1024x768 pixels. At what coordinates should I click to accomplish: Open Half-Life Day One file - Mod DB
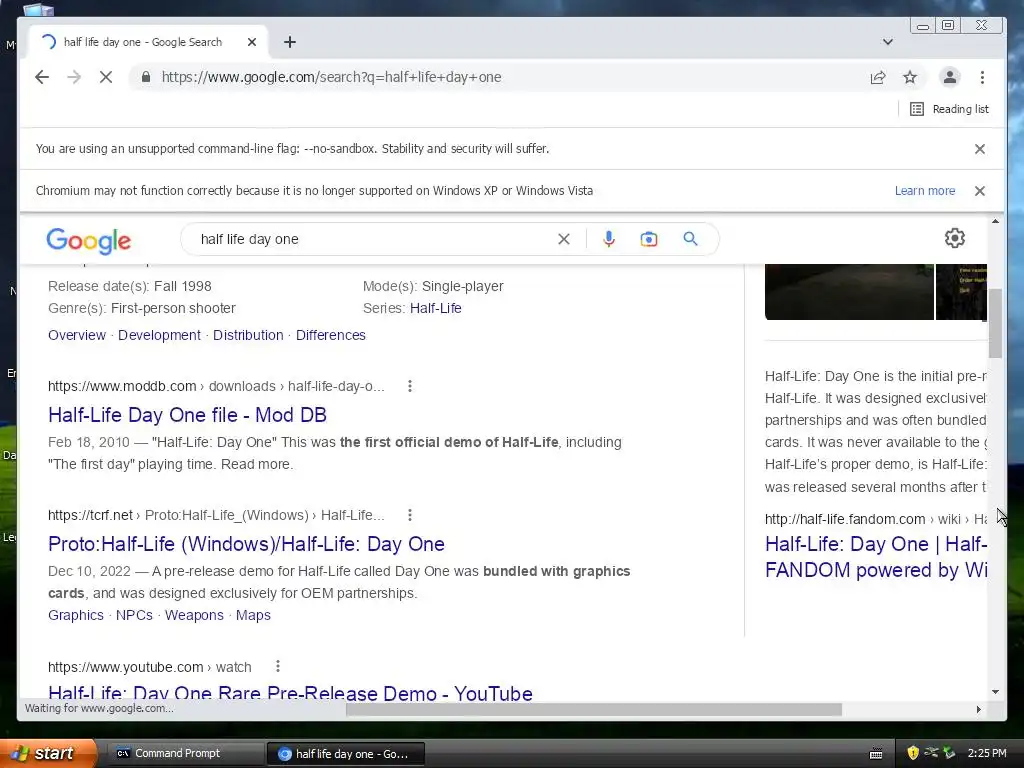187,415
